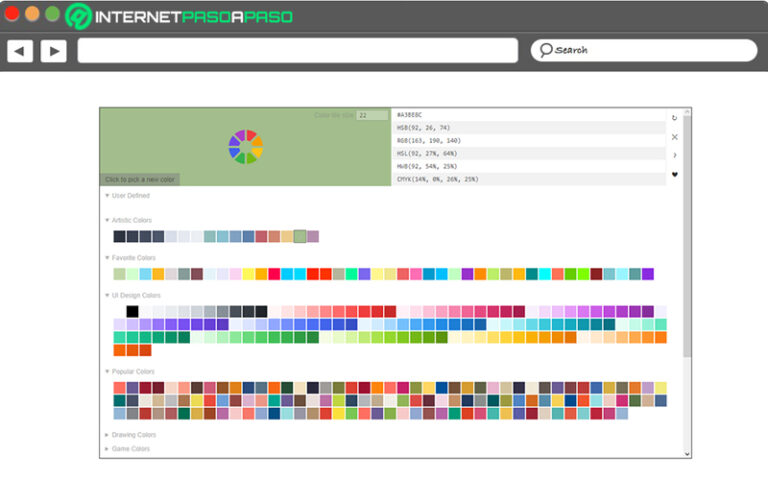Pick the highlighted green swatch in Artistic Colors
The width and height of the screenshot is (768, 480).
click(300, 237)
